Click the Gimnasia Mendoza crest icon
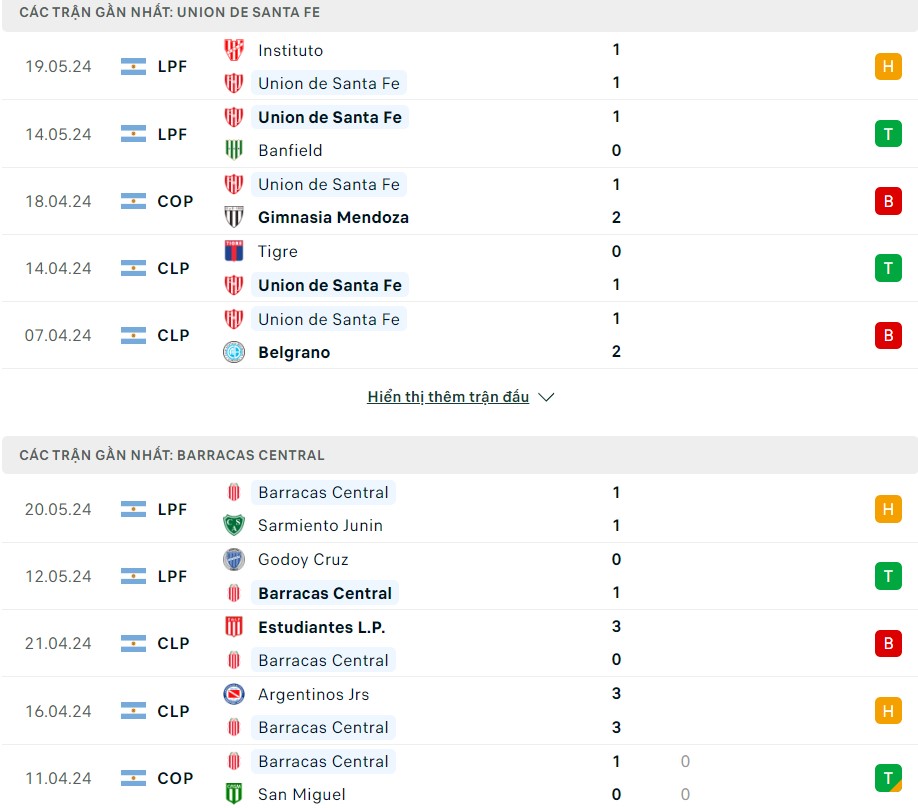 click(233, 217)
